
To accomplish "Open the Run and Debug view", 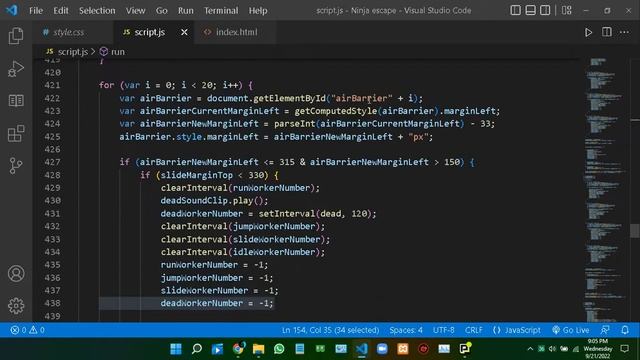I will (x=16, y=69).
